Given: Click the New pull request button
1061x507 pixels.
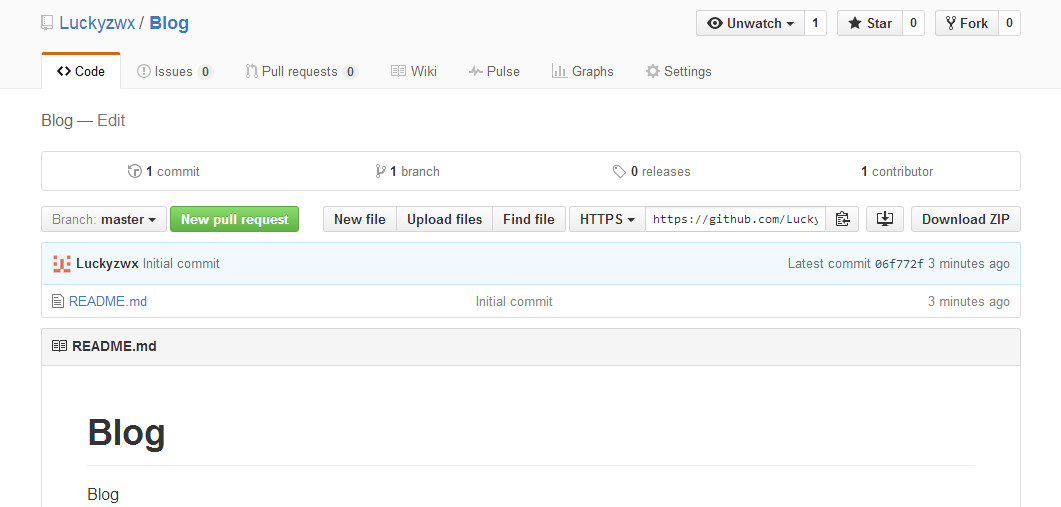Looking at the screenshot, I should pyautogui.click(x=234, y=219).
